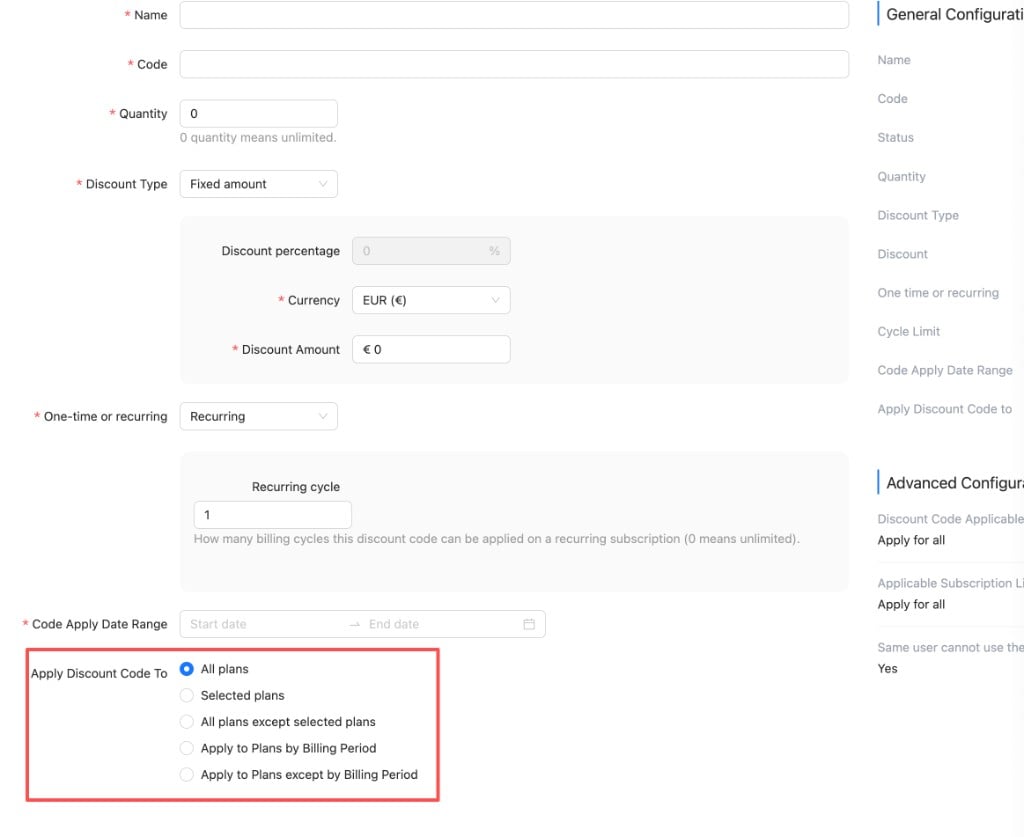Click the Discount Amount field
The image size is (1024, 837).
[x=431, y=349]
